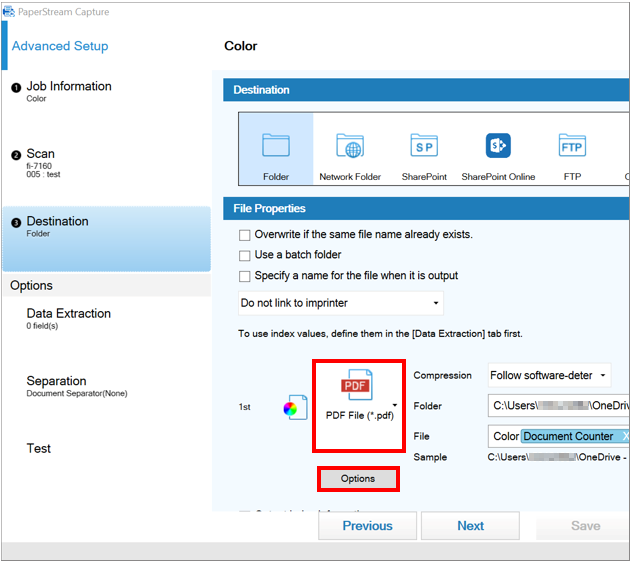Toggle Specify a name for the file checkbox
The height and width of the screenshot is (562, 631).
[x=245, y=276]
